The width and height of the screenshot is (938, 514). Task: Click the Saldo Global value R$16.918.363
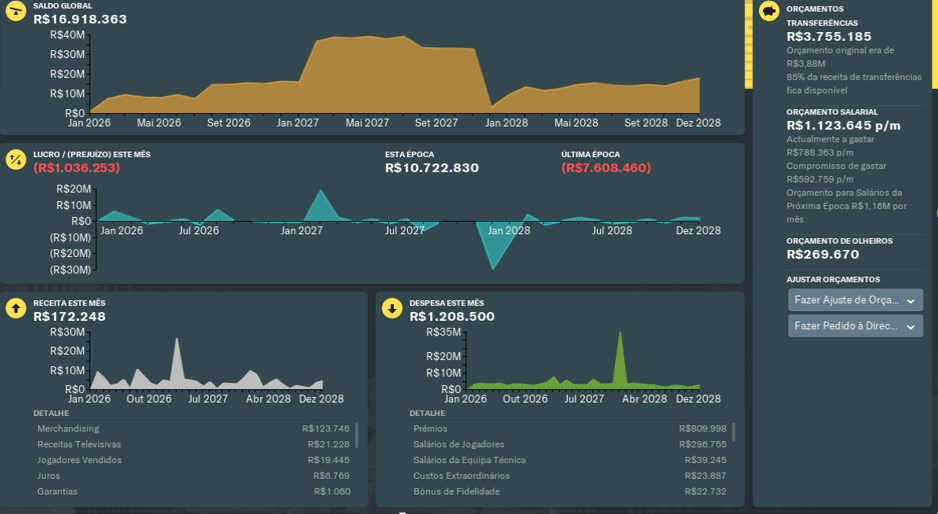point(80,19)
